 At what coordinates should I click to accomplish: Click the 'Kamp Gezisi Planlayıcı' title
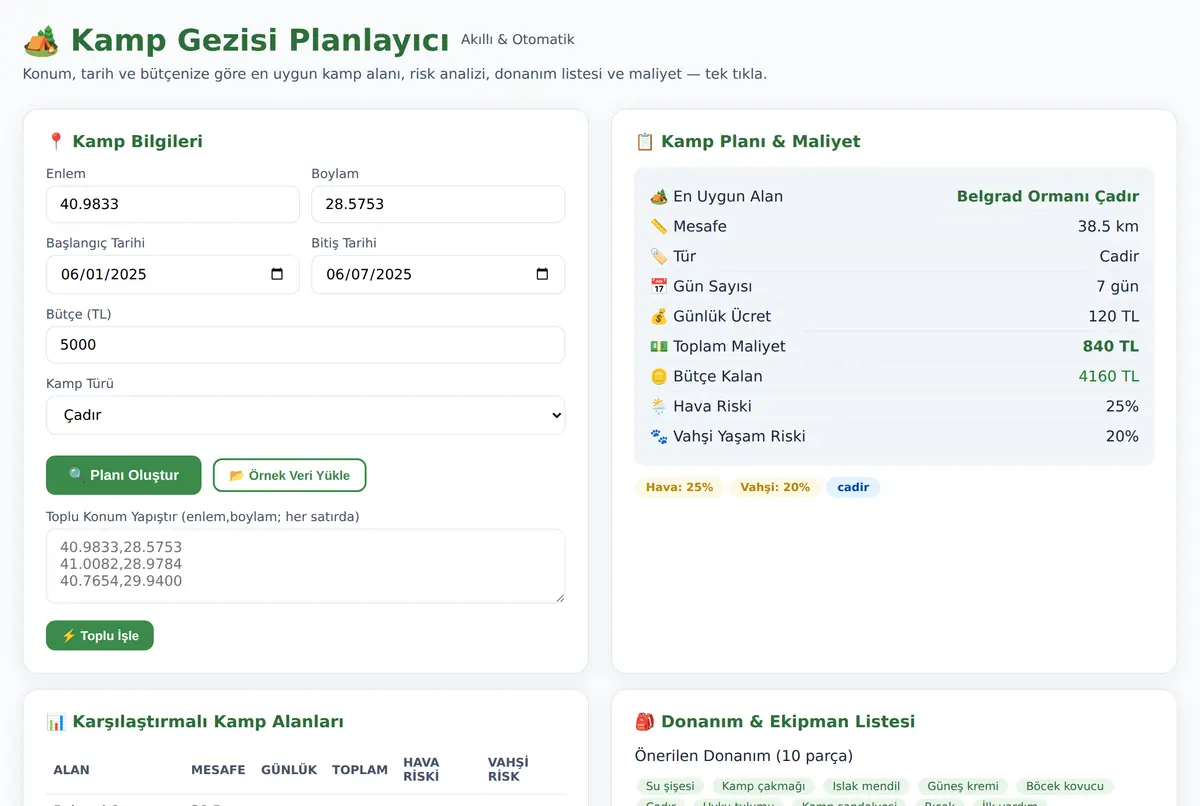tap(260, 41)
